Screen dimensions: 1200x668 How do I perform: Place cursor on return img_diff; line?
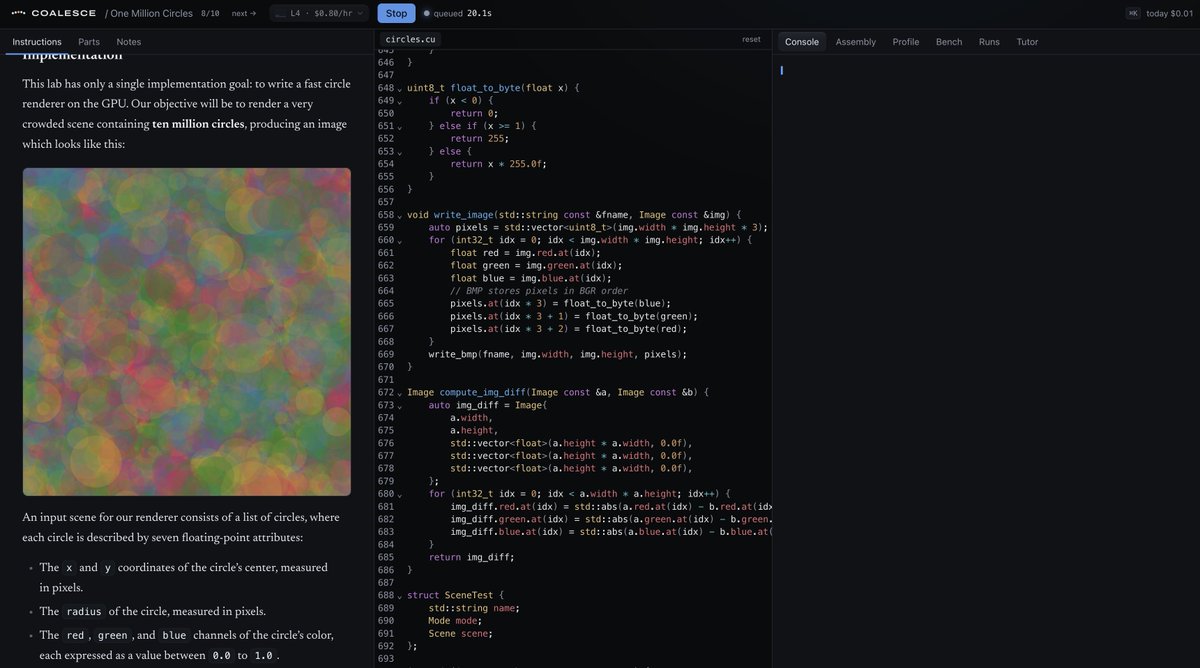[471, 557]
